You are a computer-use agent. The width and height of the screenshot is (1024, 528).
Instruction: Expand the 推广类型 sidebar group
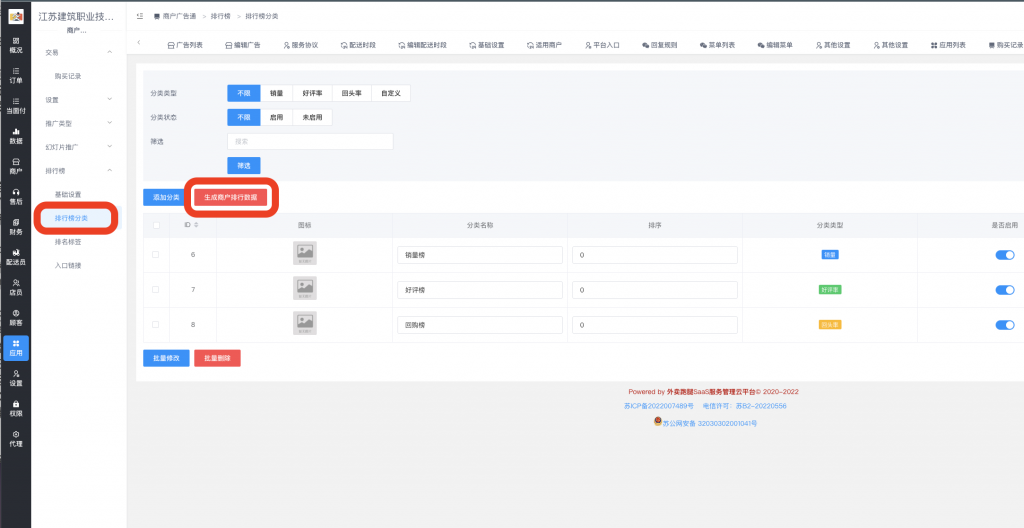[x=78, y=123]
